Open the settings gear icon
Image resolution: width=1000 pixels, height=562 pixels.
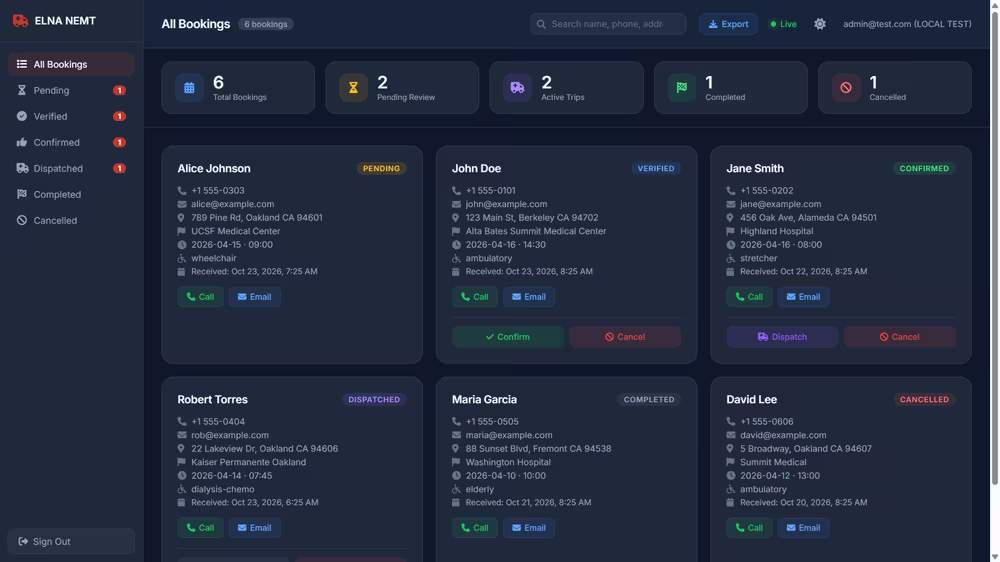(820, 24)
